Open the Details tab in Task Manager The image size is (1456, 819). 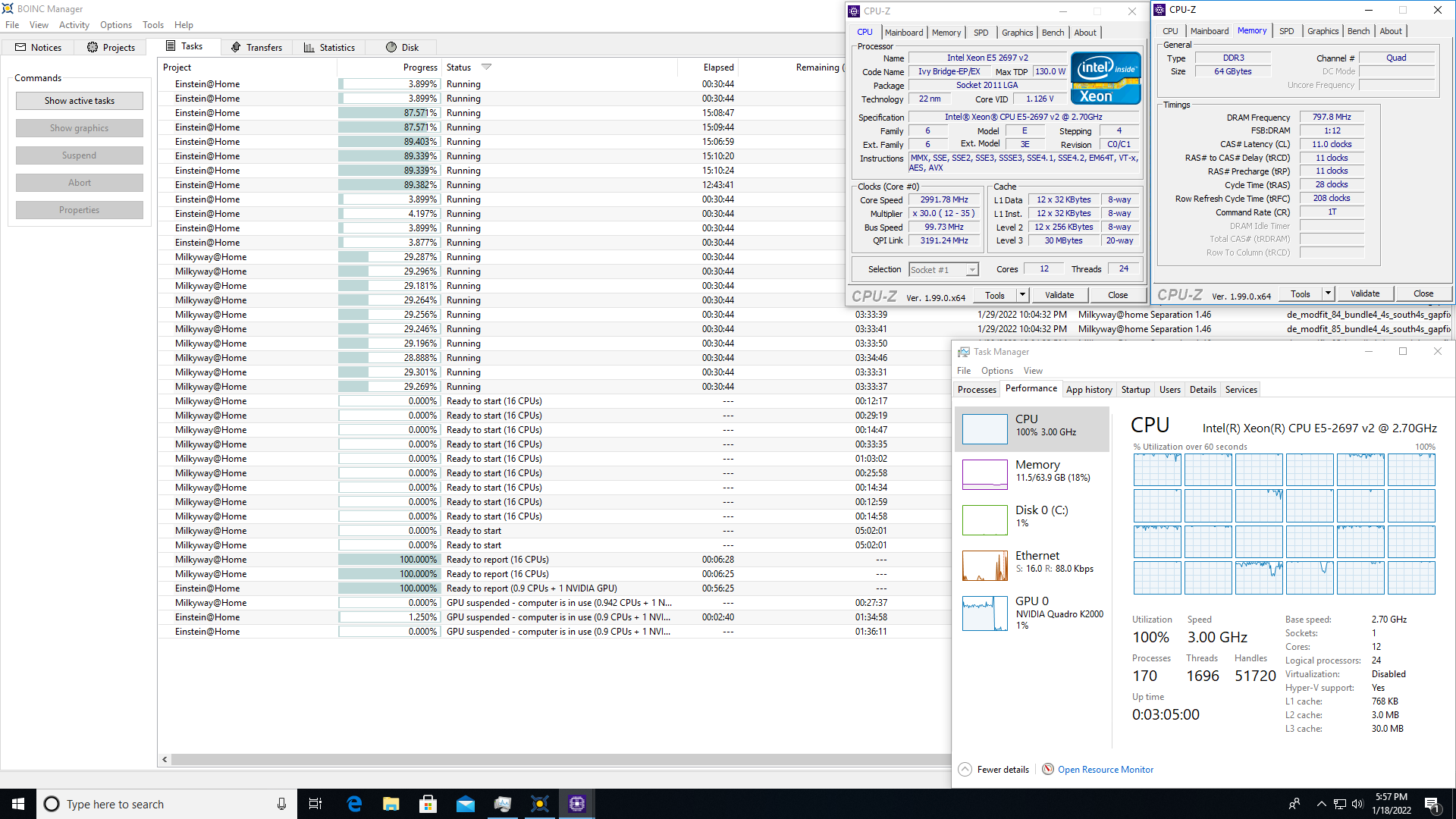[x=1203, y=390]
